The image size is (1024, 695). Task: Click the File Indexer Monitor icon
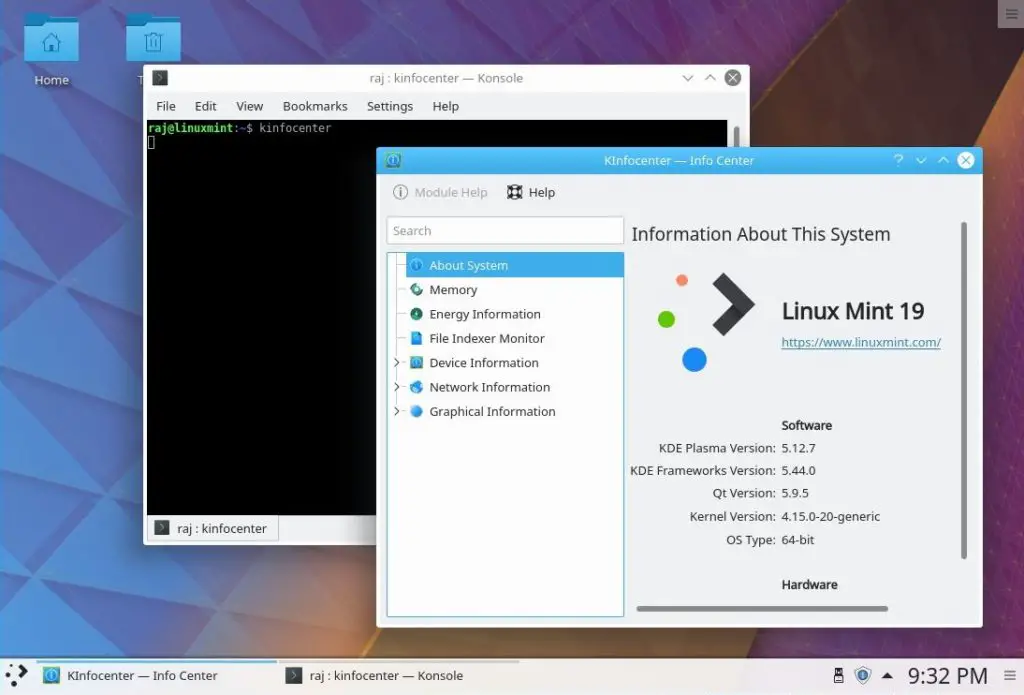pyautogui.click(x=417, y=338)
